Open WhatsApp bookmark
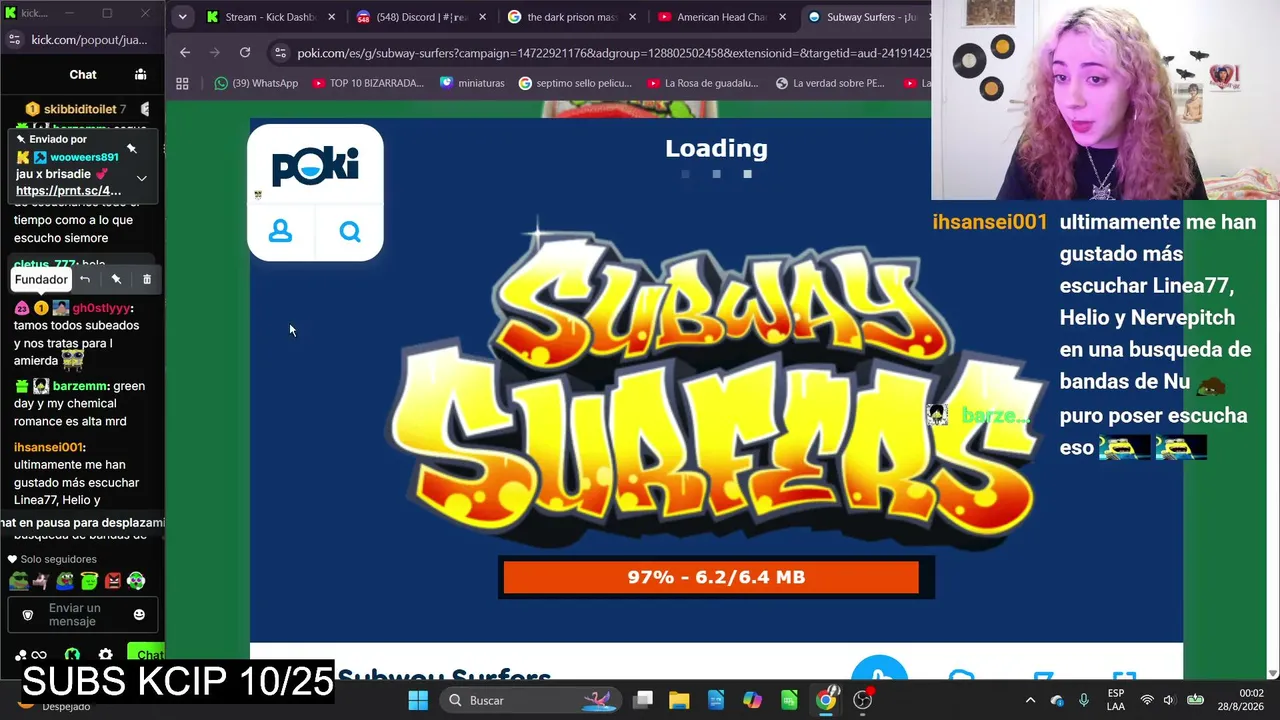 click(x=256, y=83)
